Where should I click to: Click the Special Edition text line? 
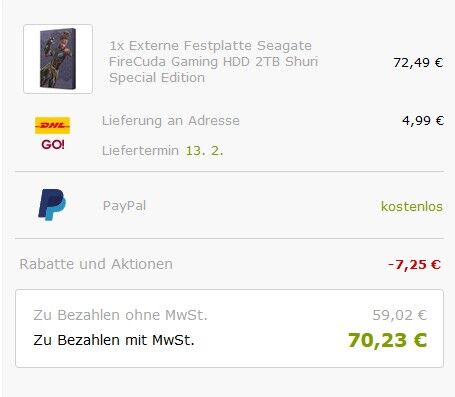pyautogui.click(x=157, y=78)
